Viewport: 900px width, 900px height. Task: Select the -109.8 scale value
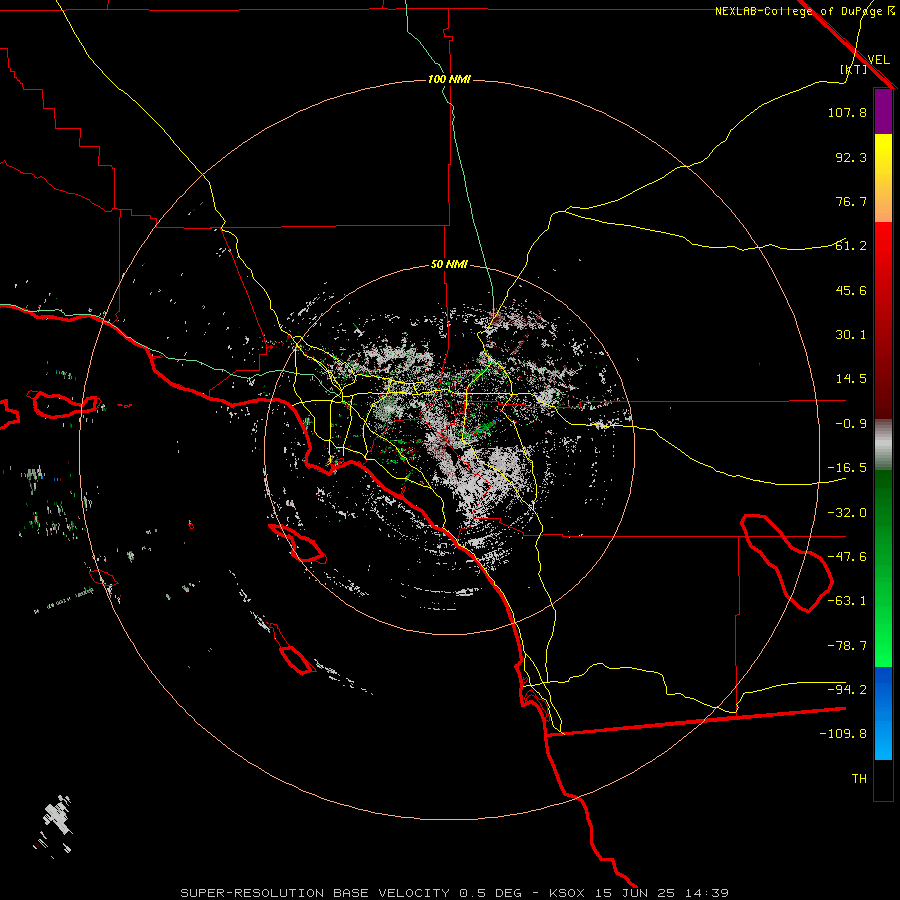tap(843, 734)
